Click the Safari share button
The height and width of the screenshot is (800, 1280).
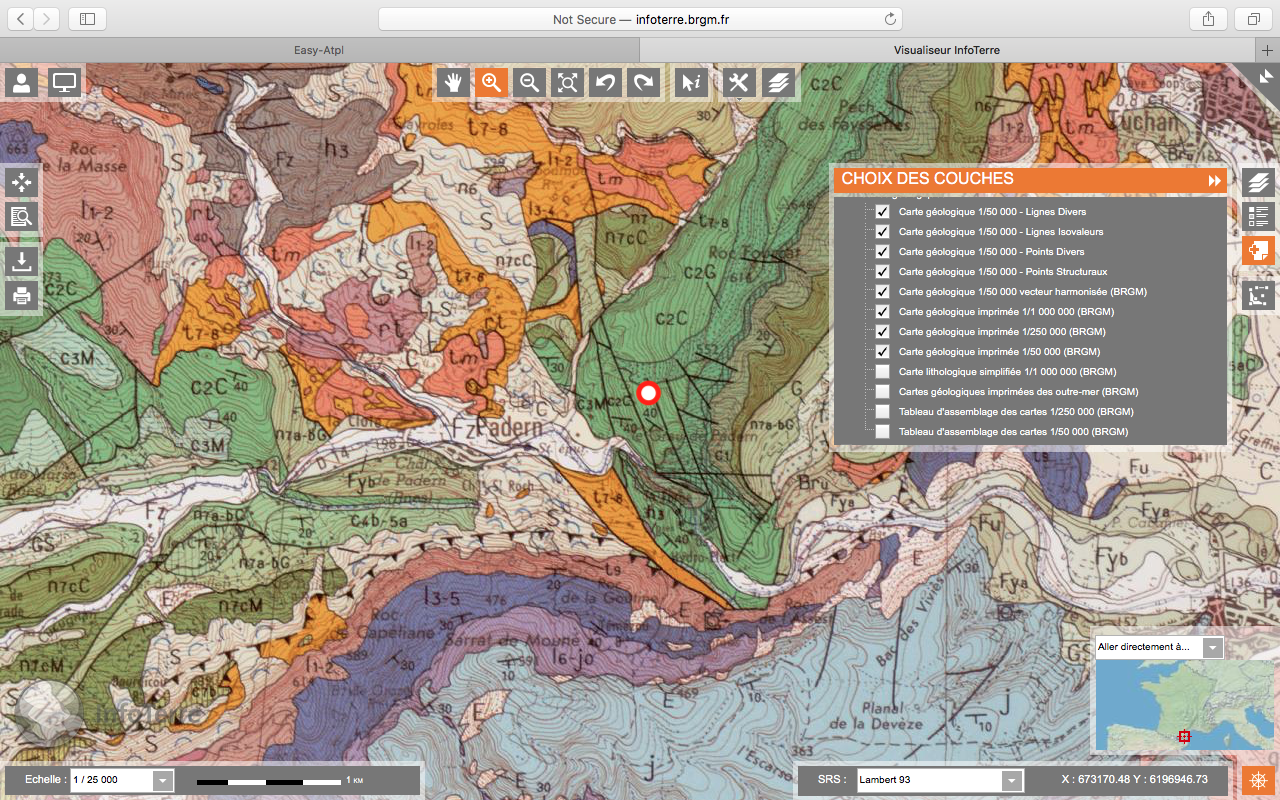pyautogui.click(x=1208, y=19)
